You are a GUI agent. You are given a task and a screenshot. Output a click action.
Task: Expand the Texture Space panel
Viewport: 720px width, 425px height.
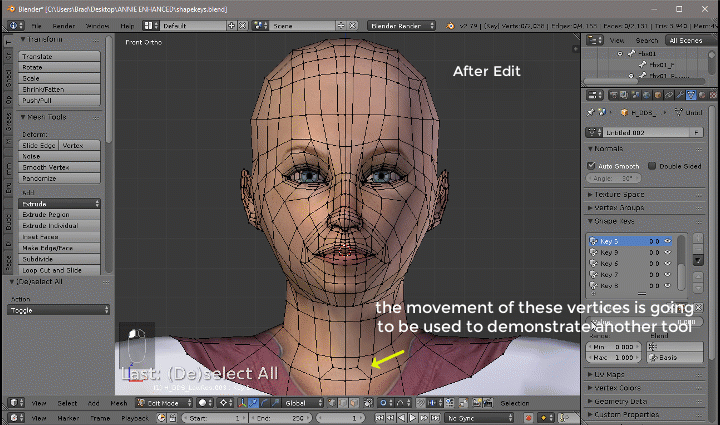(x=620, y=193)
